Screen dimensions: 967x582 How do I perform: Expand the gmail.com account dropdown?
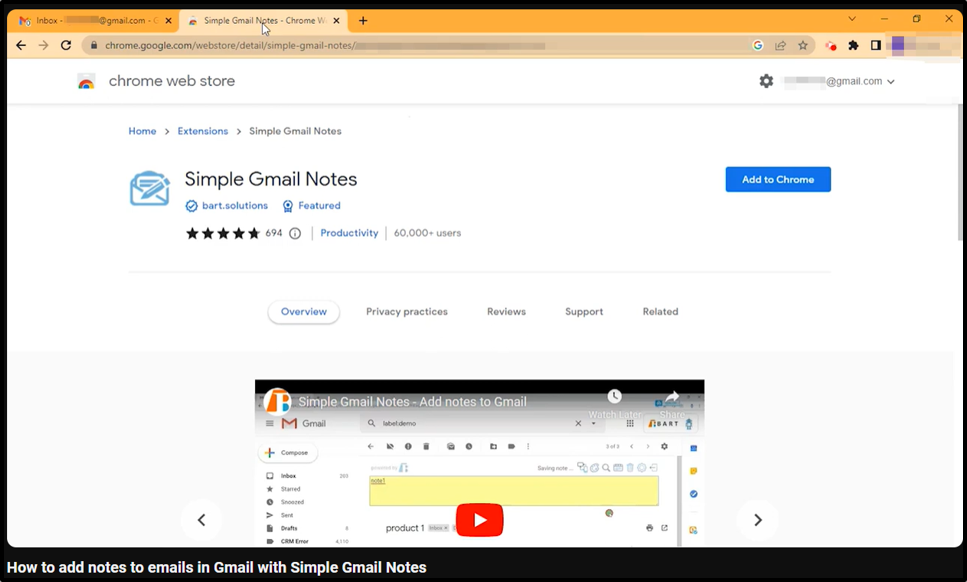pos(891,81)
